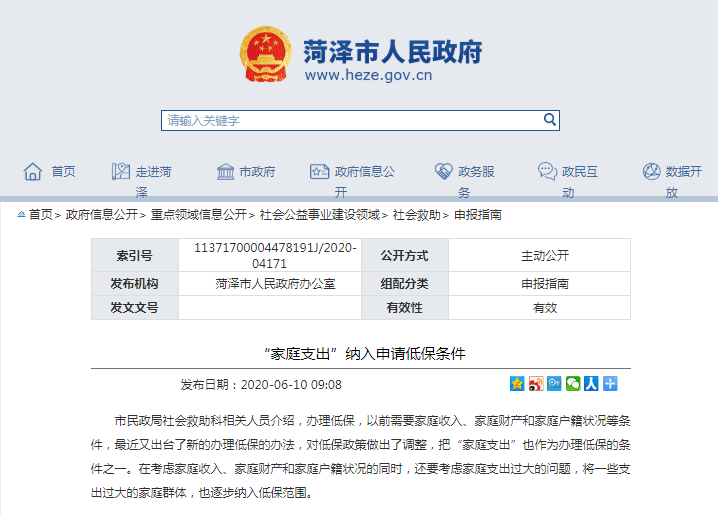The image size is (718, 515).
Task: Click 首页 in the breadcrumb trail
Action: (40, 214)
